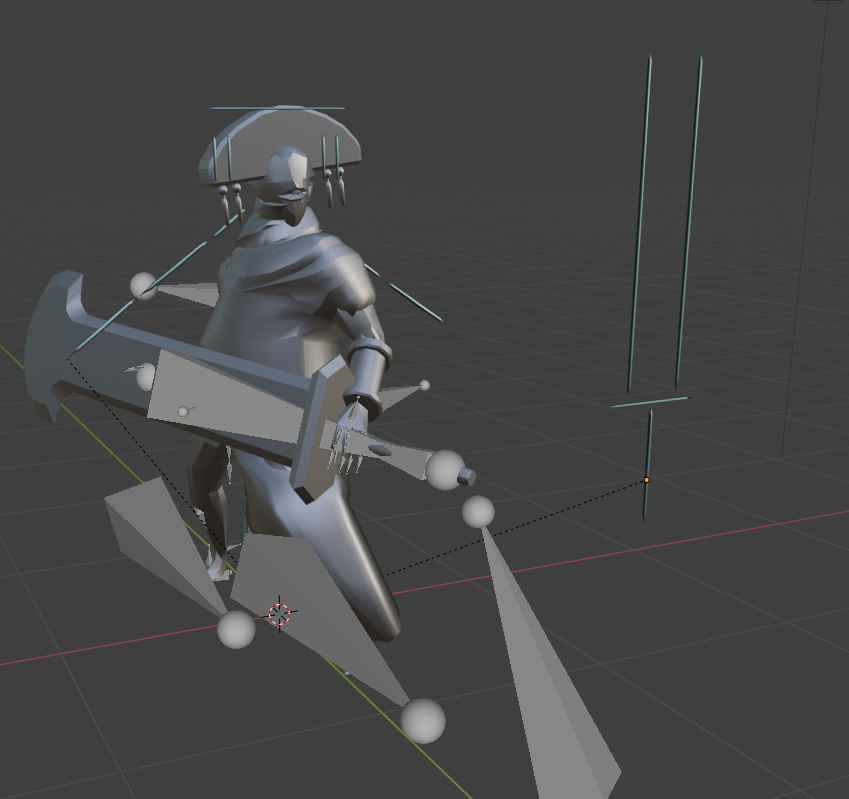Select the sword's cylindrical pommel end
Viewport: 849px width, 799px height.
pyautogui.click(x=467, y=477)
